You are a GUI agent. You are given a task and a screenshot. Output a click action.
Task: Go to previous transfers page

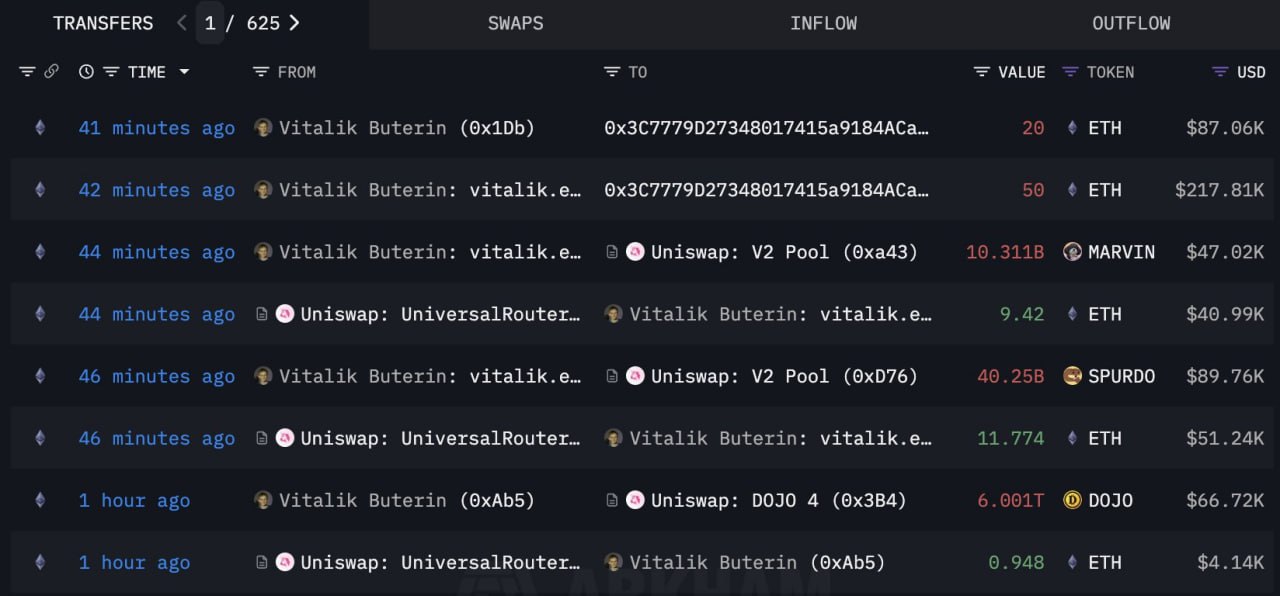click(181, 23)
